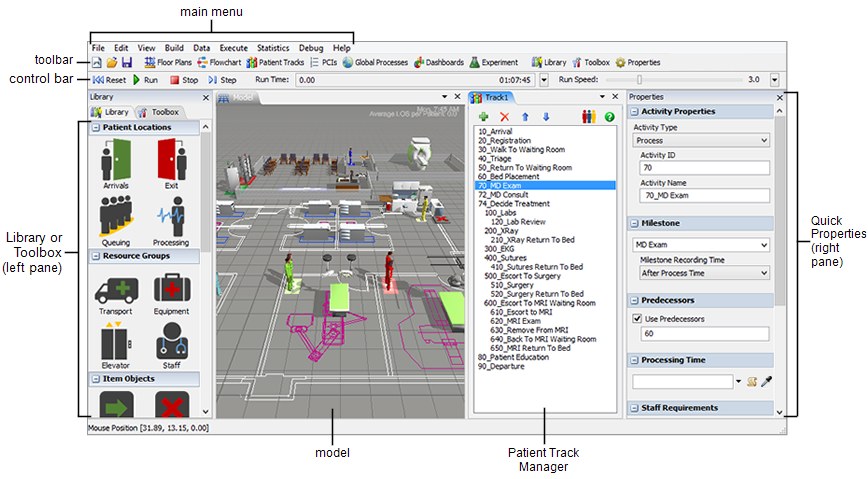Open the Floor Plans tool
Image resolution: width=868 pixels, height=479 pixels.
pyautogui.click(x=168, y=63)
